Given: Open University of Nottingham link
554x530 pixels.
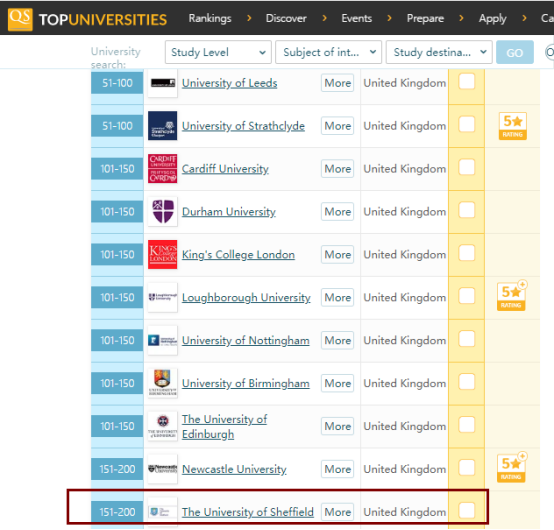Looking at the screenshot, I should [x=246, y=341].
